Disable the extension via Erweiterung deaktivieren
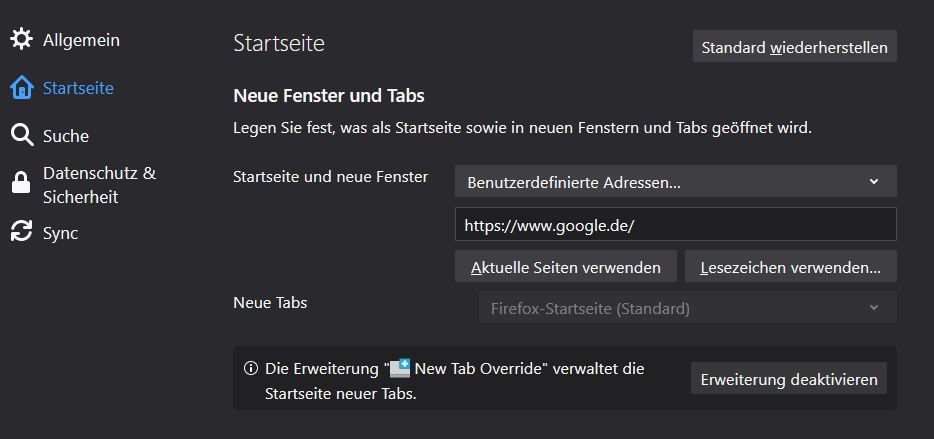 (x=789, y=379)
